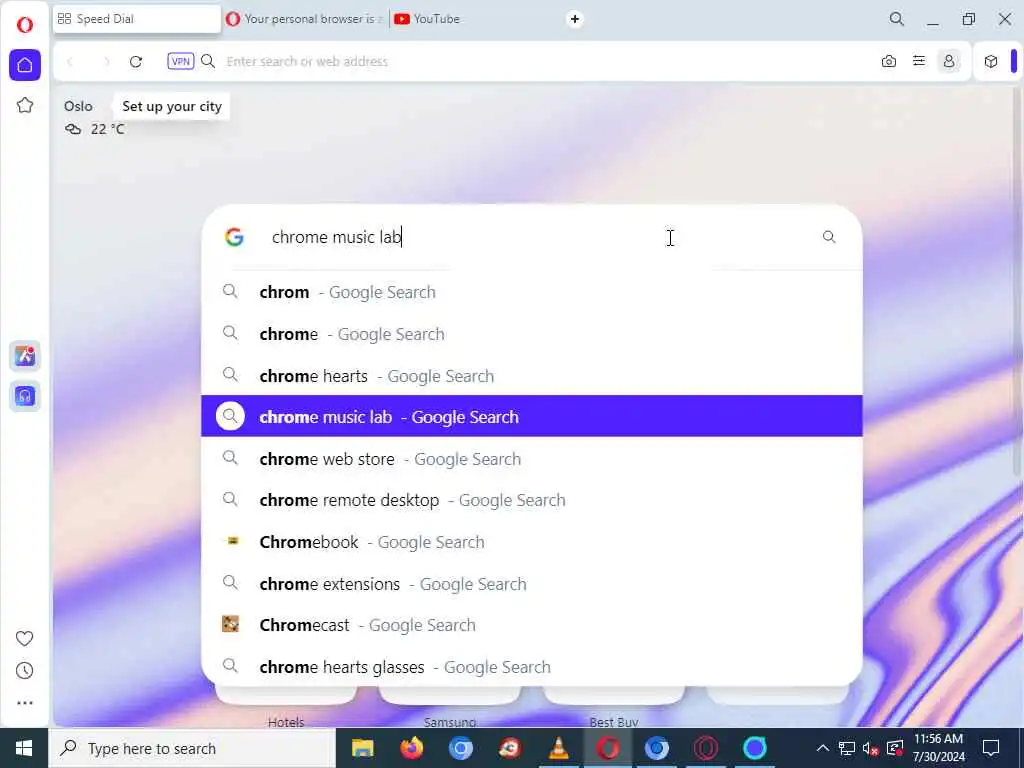1024x768 pixels.
Task: Click the 'Set up your city' button
Action: 172,106
